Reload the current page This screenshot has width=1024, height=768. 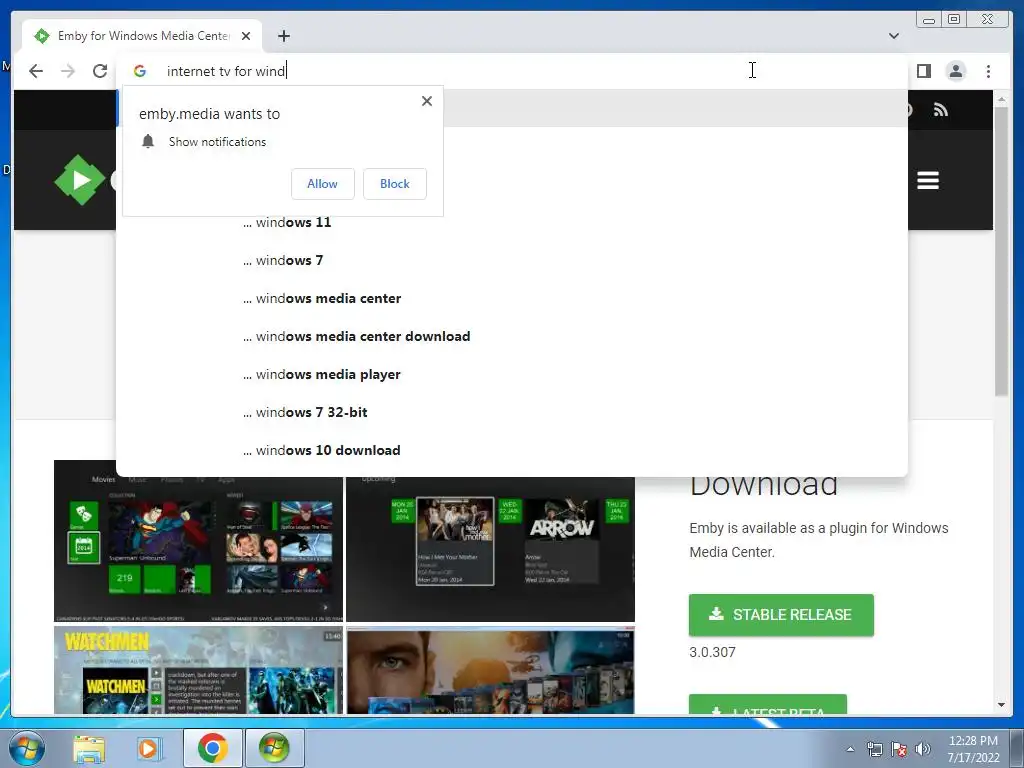(100, 71)
